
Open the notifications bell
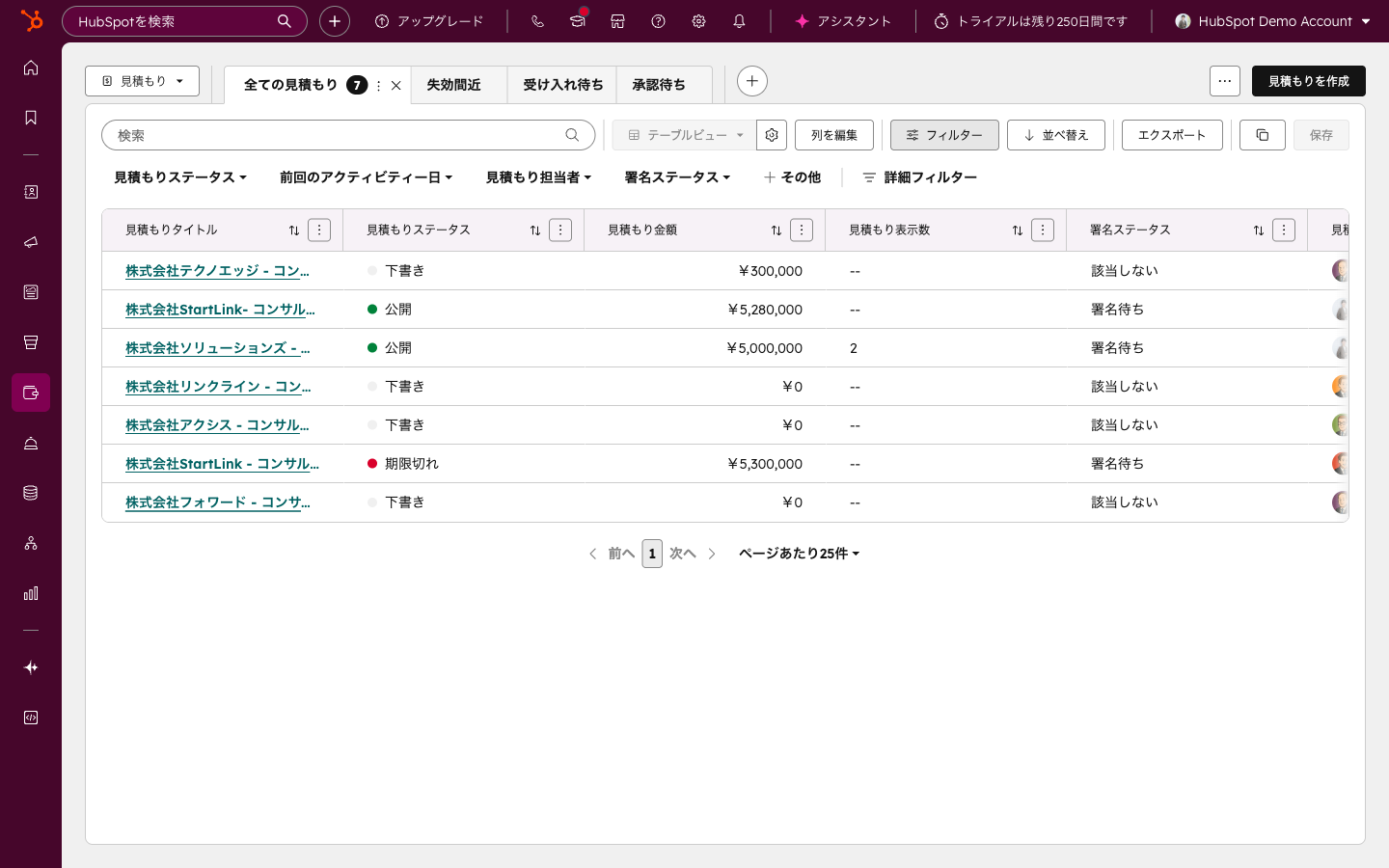point(738,21)
